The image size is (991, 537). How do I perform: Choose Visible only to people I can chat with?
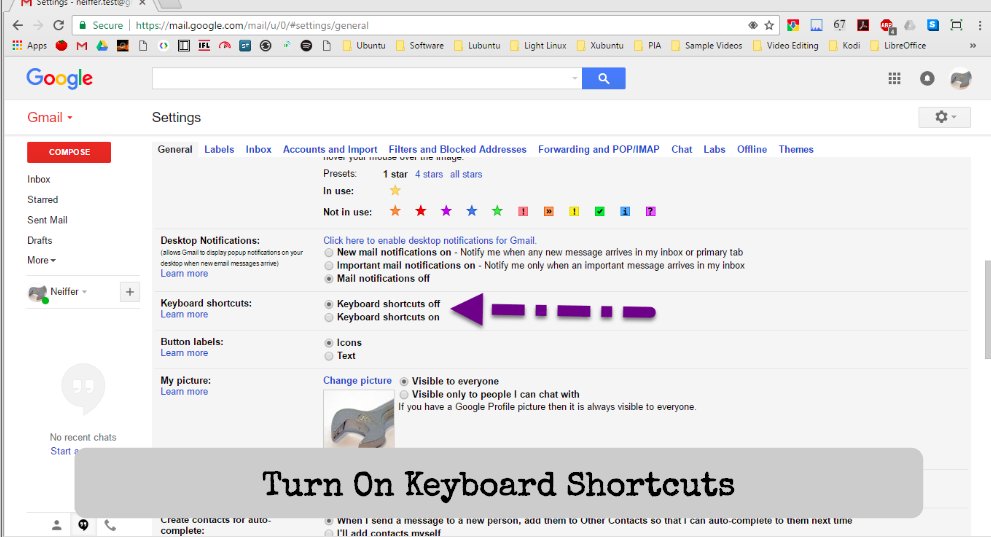pos(404,394)
